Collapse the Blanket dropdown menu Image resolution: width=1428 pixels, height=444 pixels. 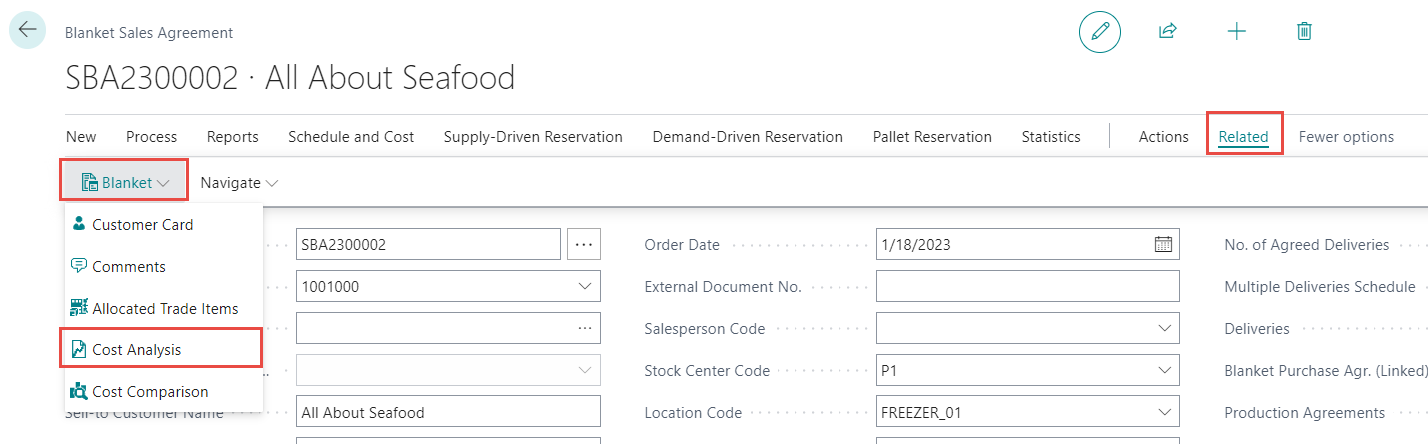coord(126,183)
